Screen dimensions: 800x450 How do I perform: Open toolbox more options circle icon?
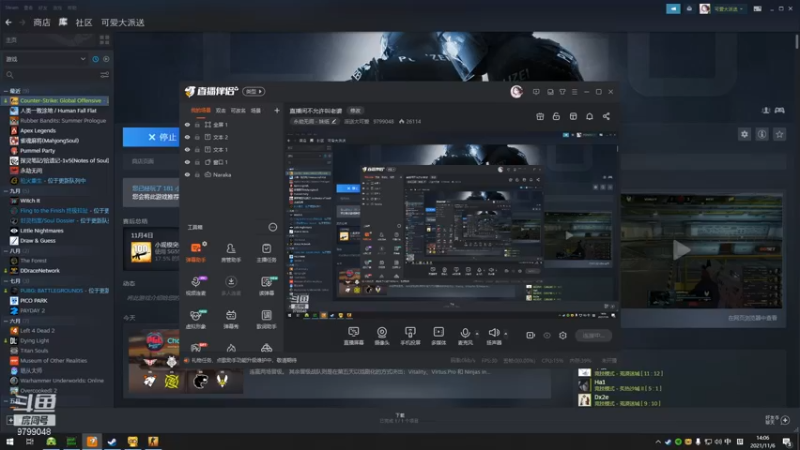pyautogui.click(x=273, y=227)
